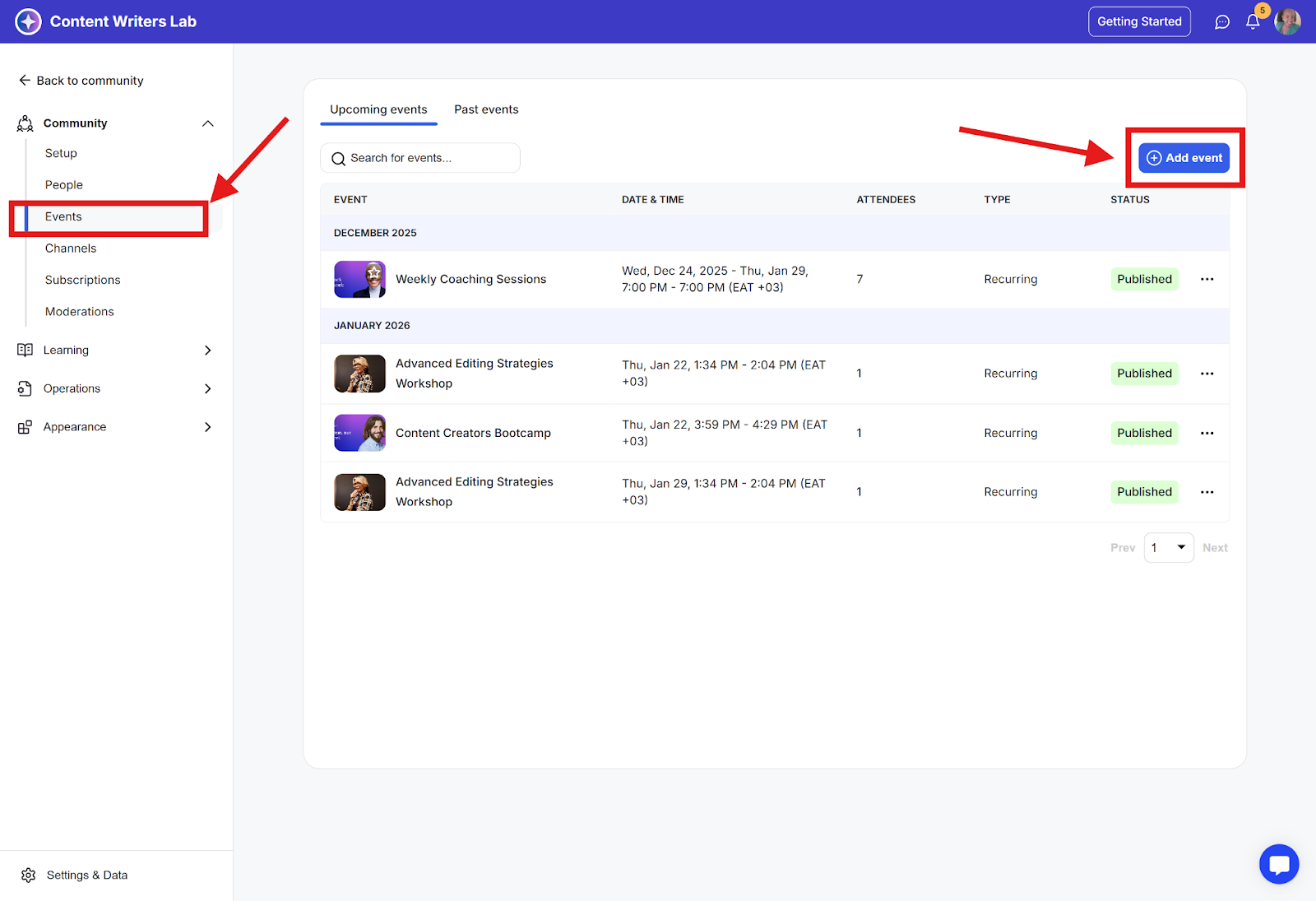Expand the Learning section
The image size is (1316, 901).
[x=207, y=350]
